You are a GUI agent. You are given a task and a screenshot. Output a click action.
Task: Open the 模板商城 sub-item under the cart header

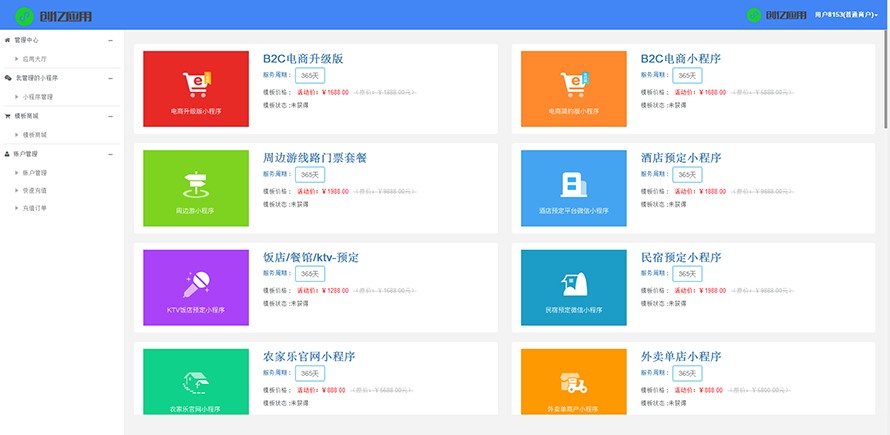point(35,135)
